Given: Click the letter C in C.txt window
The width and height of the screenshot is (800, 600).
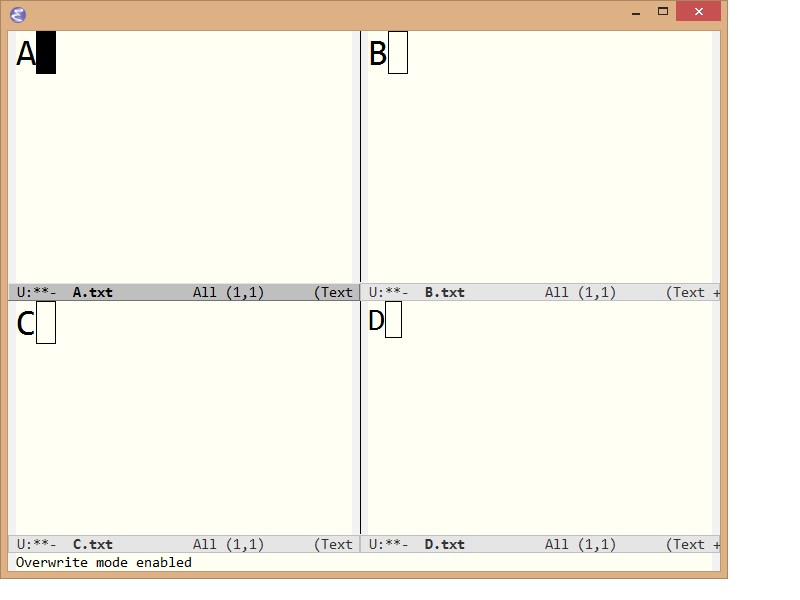Looking at the screenshot, I should [26, 323].
